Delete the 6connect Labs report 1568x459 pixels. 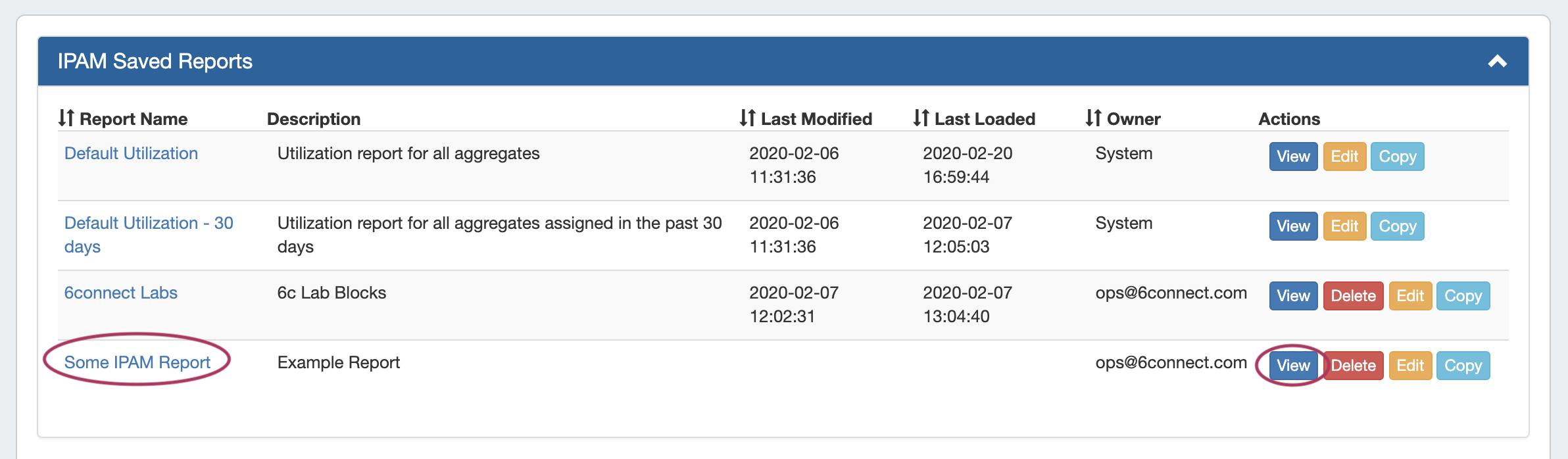1353,296
